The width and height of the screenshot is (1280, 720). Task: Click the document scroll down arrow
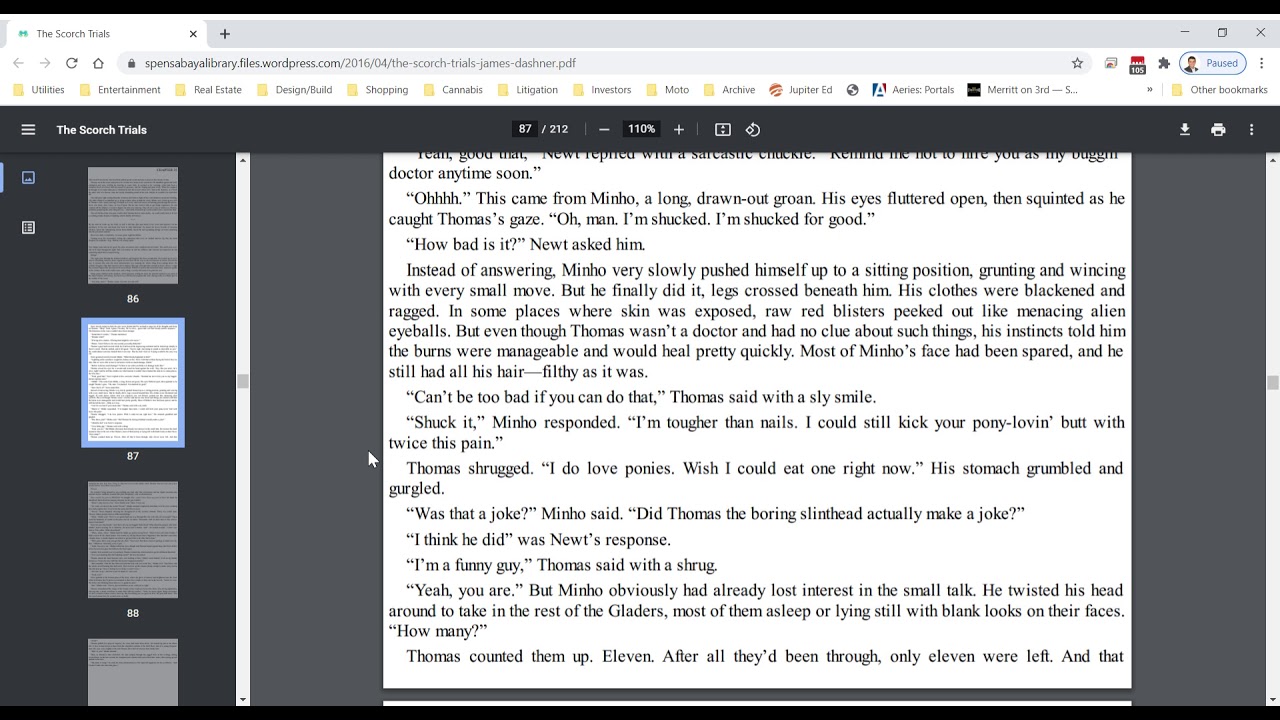[x=1272, y=700]
